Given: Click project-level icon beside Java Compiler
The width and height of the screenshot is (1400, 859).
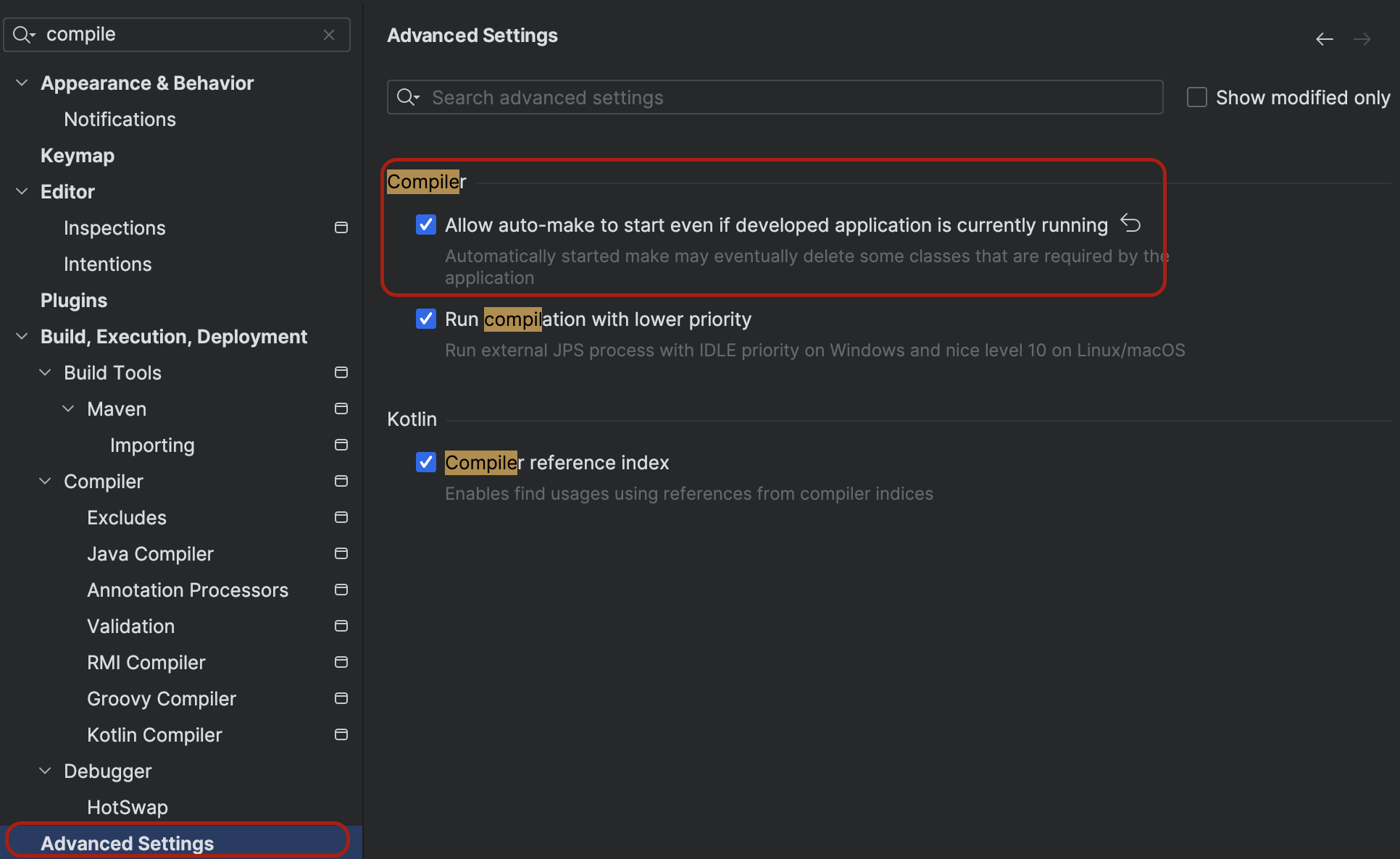Looking at the screenshot, I should [341, 553].
